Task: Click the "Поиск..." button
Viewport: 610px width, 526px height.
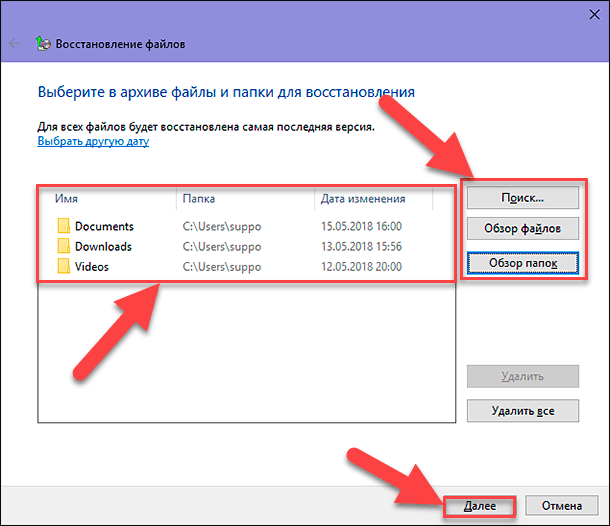Action: click(x=522, y=198)
